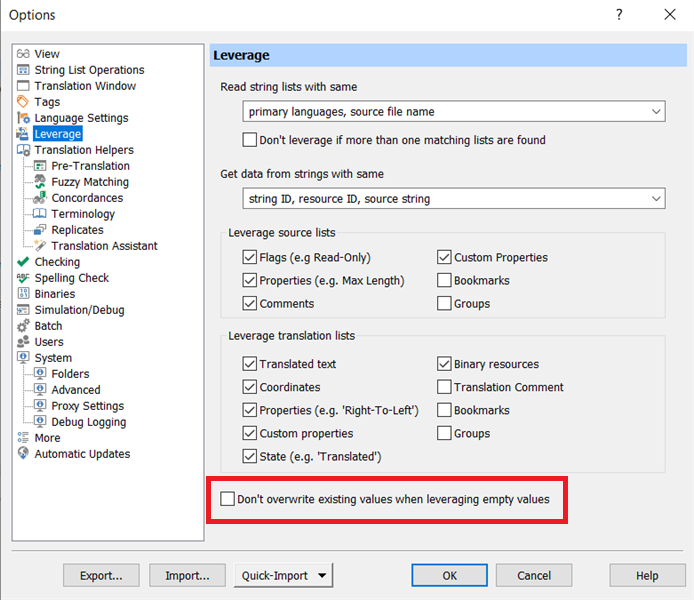This screenshot has width=694, height=600.
Task: Click the Users people icon
Action: (23, 342)
